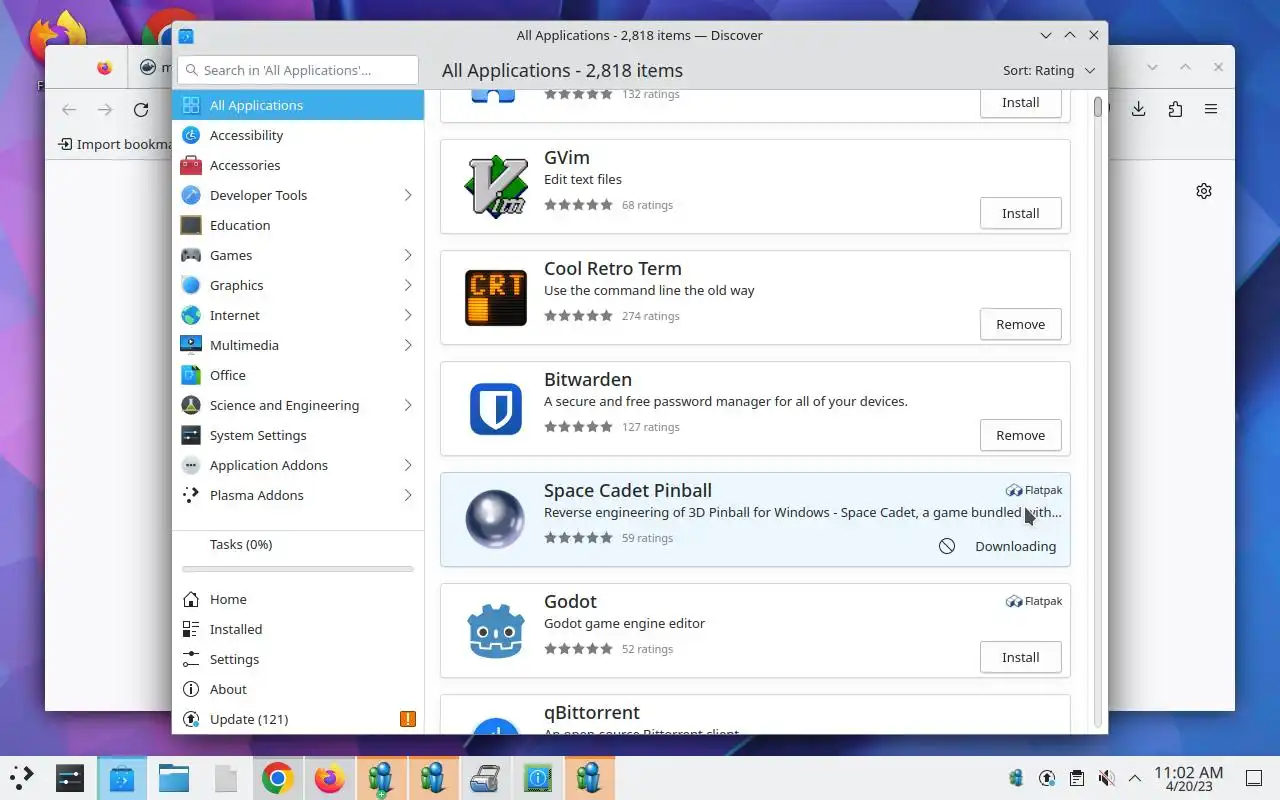
Task: Expand Science and Engineering chevron
Action: (408, 405)
